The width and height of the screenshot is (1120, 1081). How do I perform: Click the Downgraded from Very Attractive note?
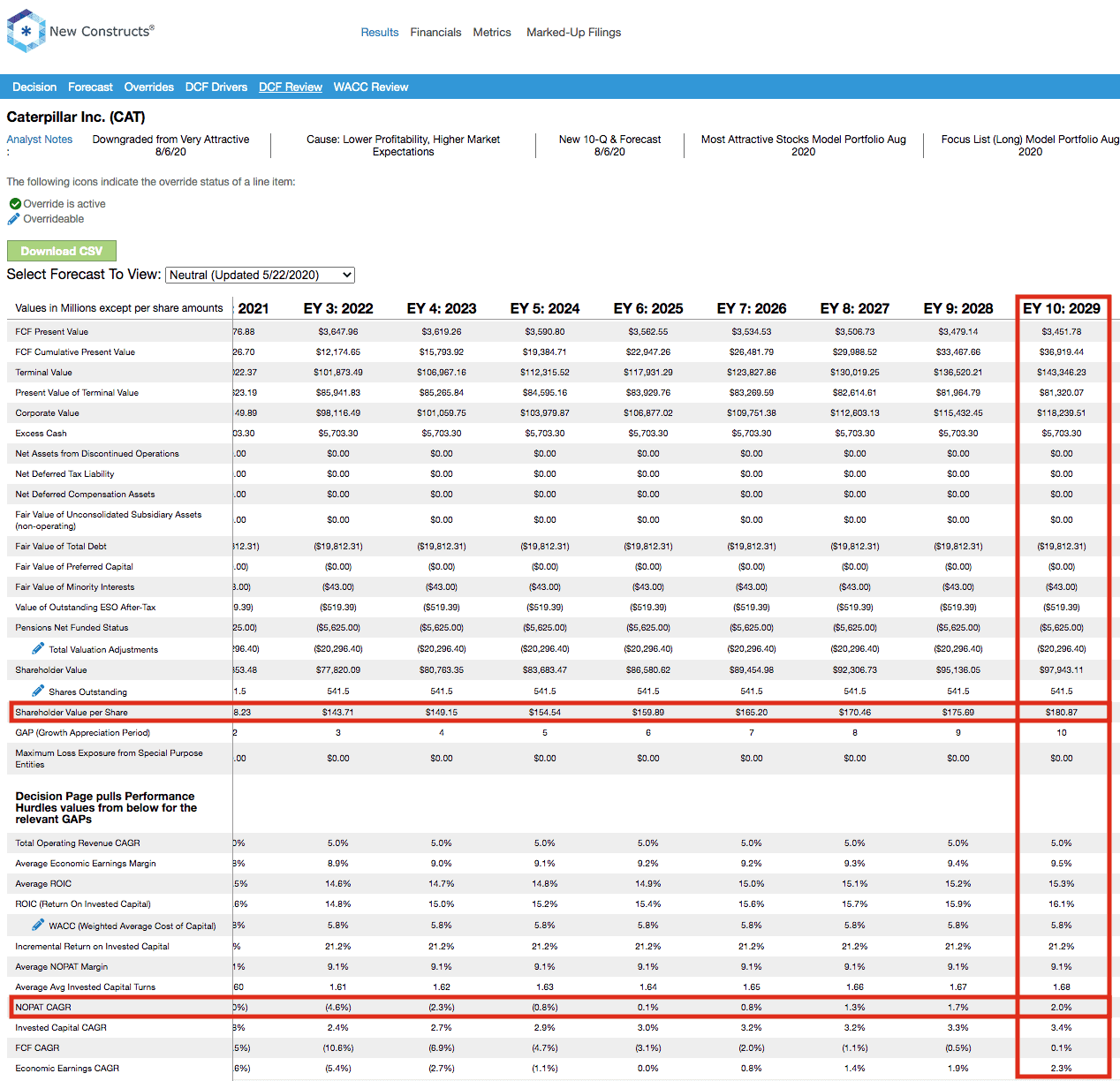point(170,146)
